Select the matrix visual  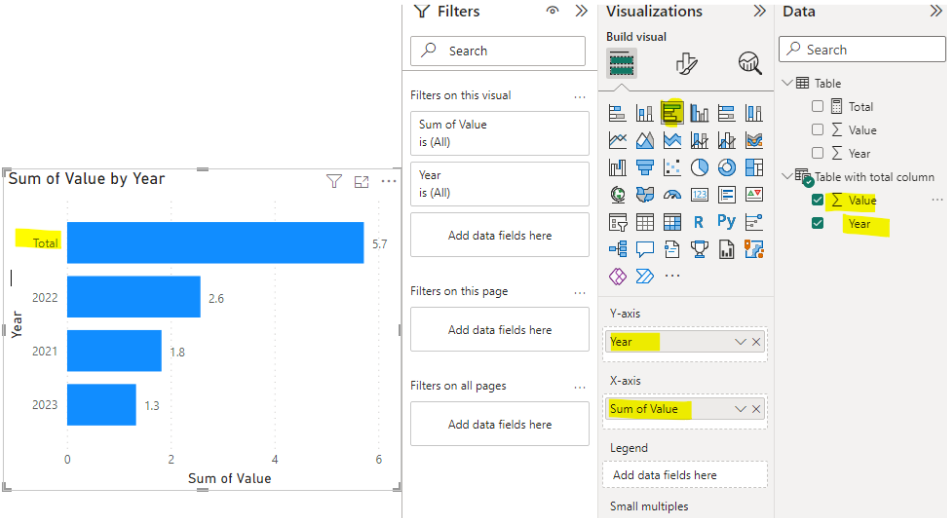(x=672, y=222)
